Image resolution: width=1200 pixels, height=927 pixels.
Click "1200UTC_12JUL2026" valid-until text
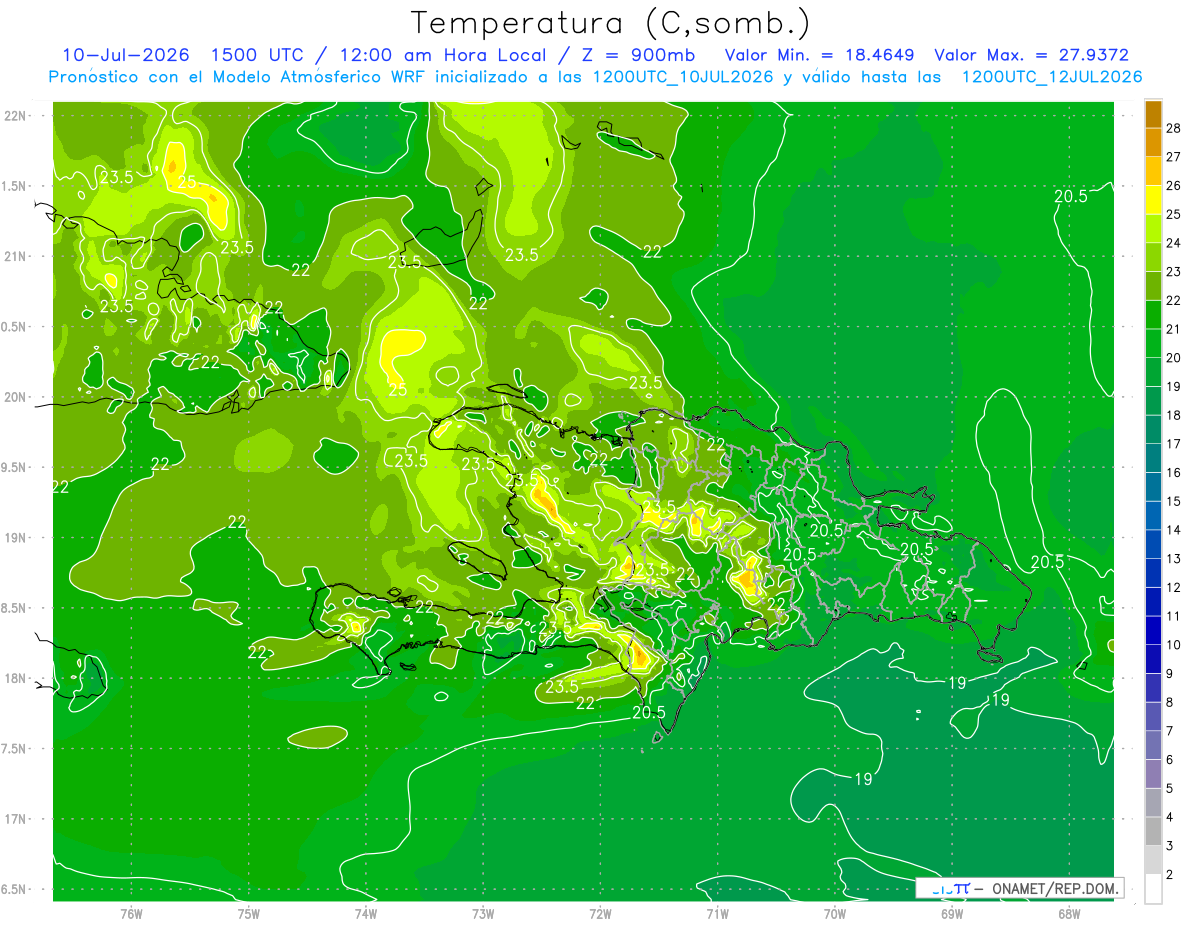[1052, 77]
